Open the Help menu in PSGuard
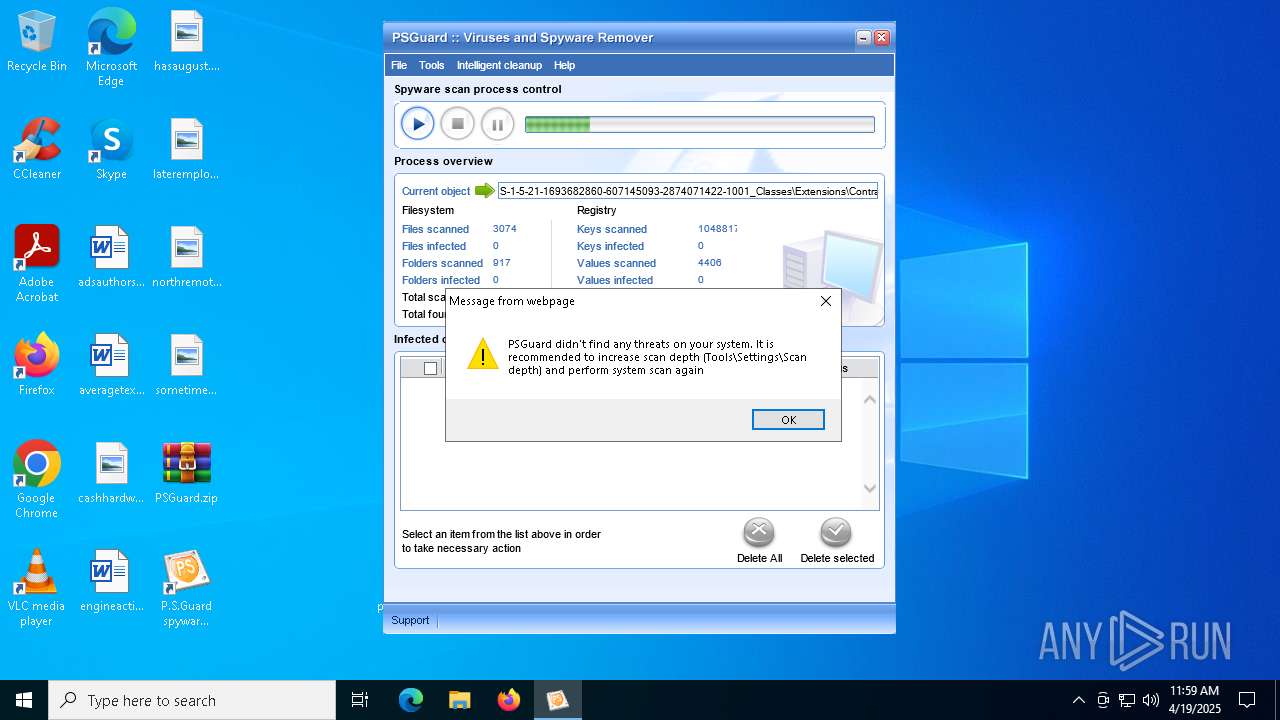Image resolution: width=1280 pixels, height=720 pixels. coord(564,65)
